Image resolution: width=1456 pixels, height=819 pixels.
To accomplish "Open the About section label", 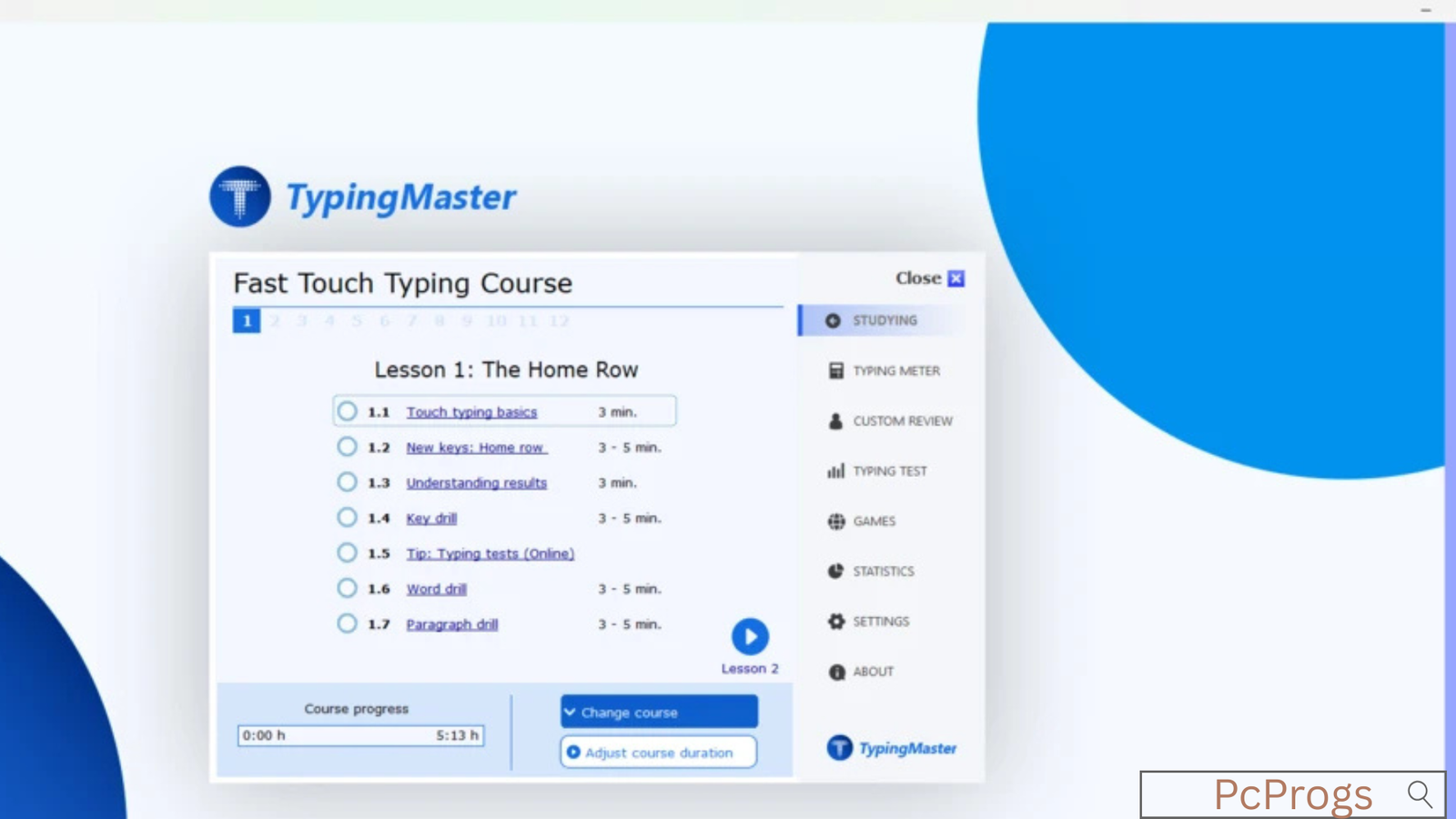I will (874, 672).
